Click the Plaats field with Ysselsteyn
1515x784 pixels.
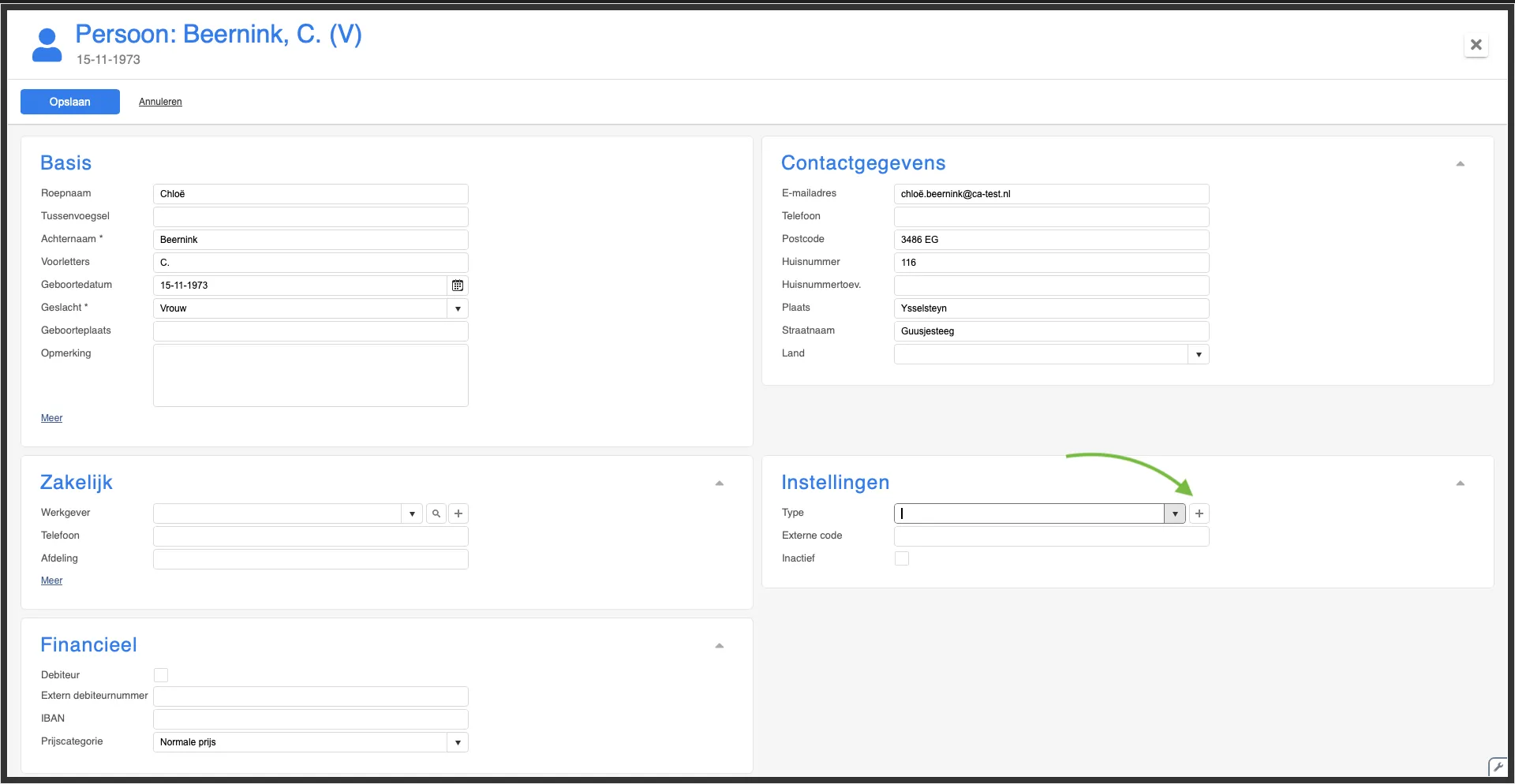pyautogui.click(x=1052, y=308)
